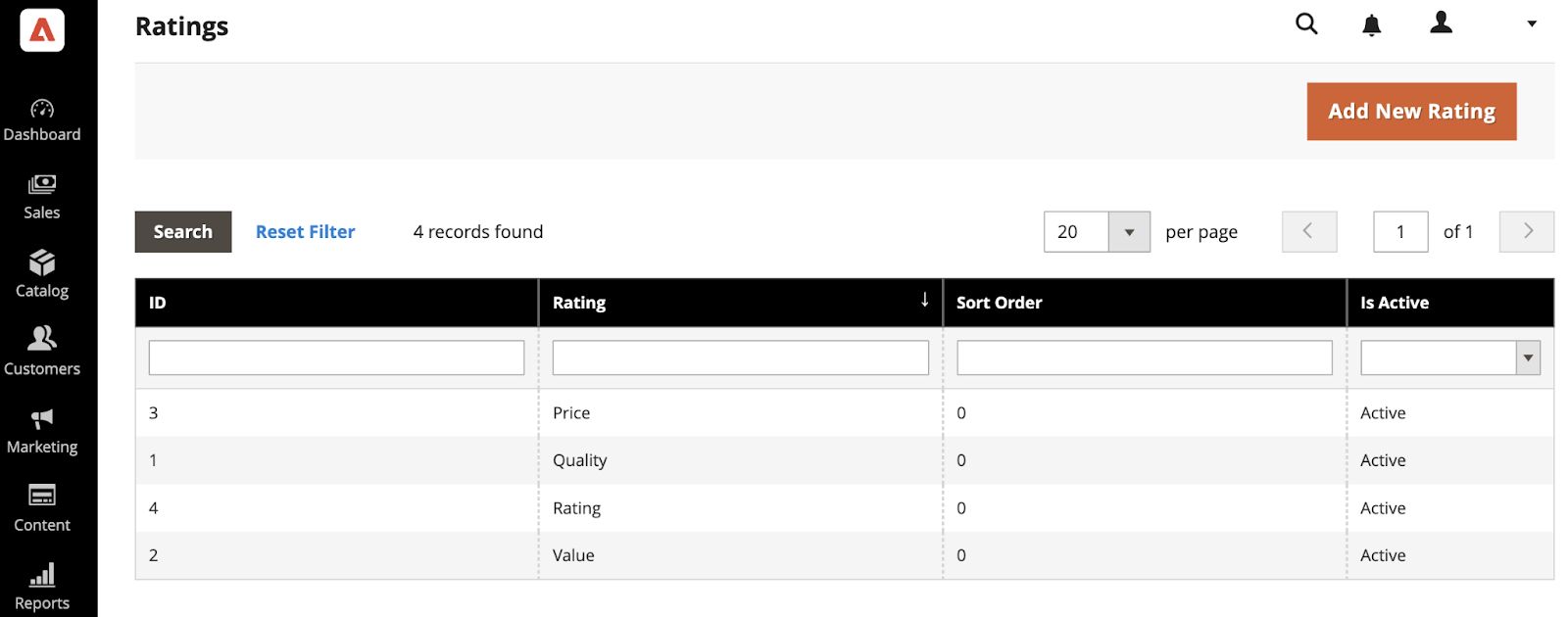Open the Catalog menu
This screenshot has width=1568, height=617.
pyautogui.click(x=42, y=275)
